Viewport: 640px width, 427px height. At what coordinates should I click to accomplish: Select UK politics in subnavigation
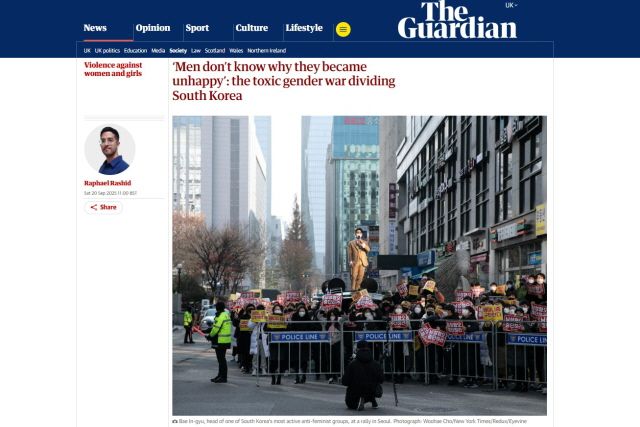click(107, 51)
